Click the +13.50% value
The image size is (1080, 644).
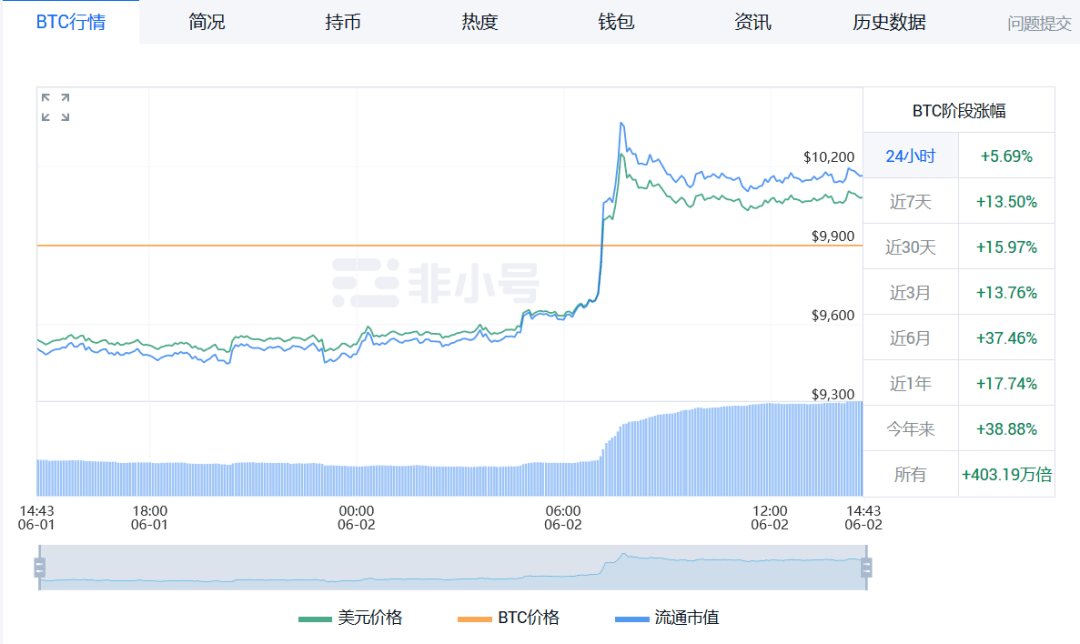(x=1006, y=202)
